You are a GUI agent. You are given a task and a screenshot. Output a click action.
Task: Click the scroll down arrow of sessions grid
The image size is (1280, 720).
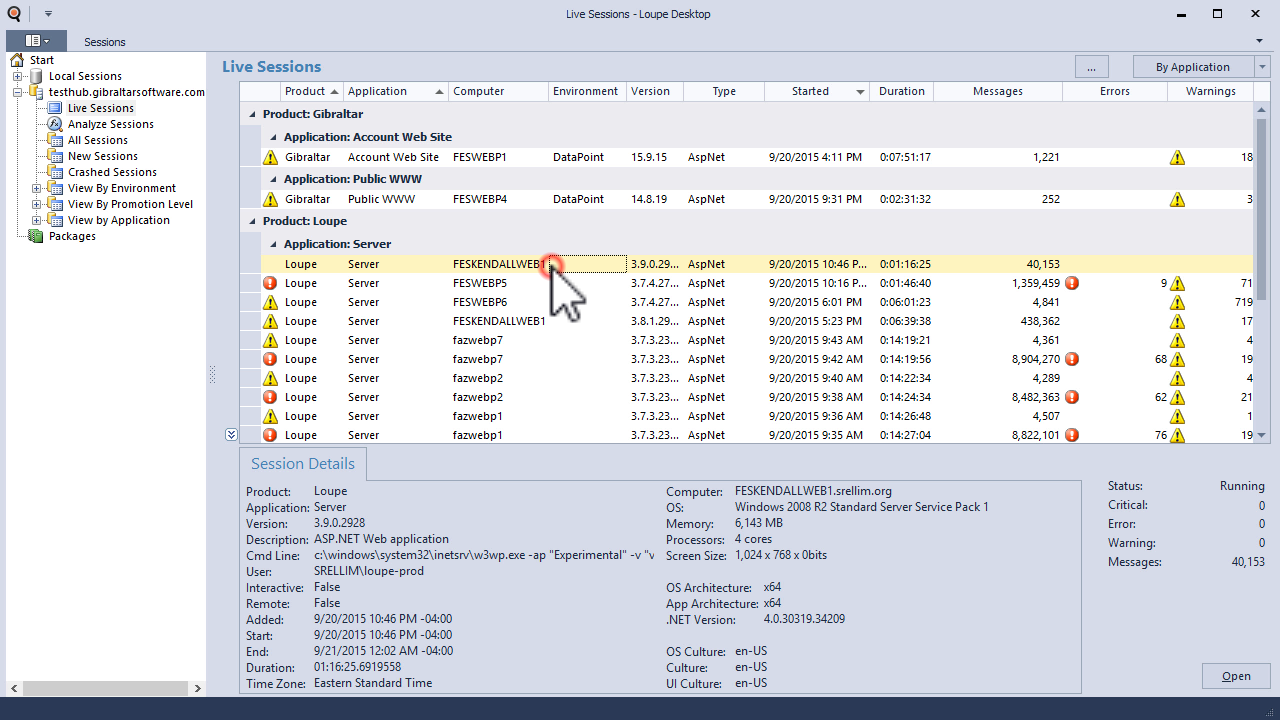[1261, 435]
